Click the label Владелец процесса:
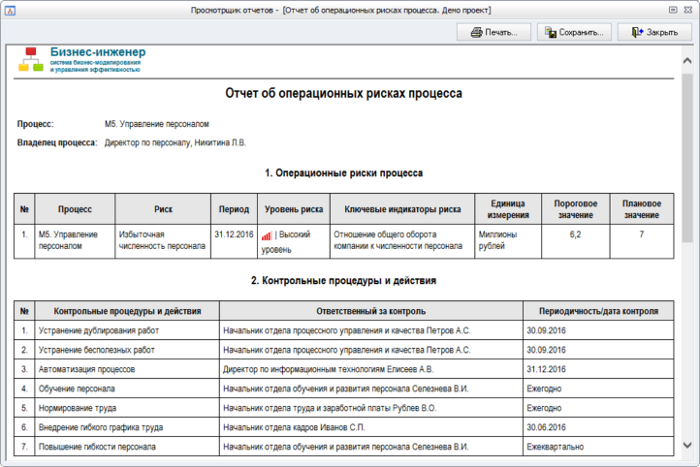The height and width of the screenshot is (467, 700). click(x=57, y=143)
